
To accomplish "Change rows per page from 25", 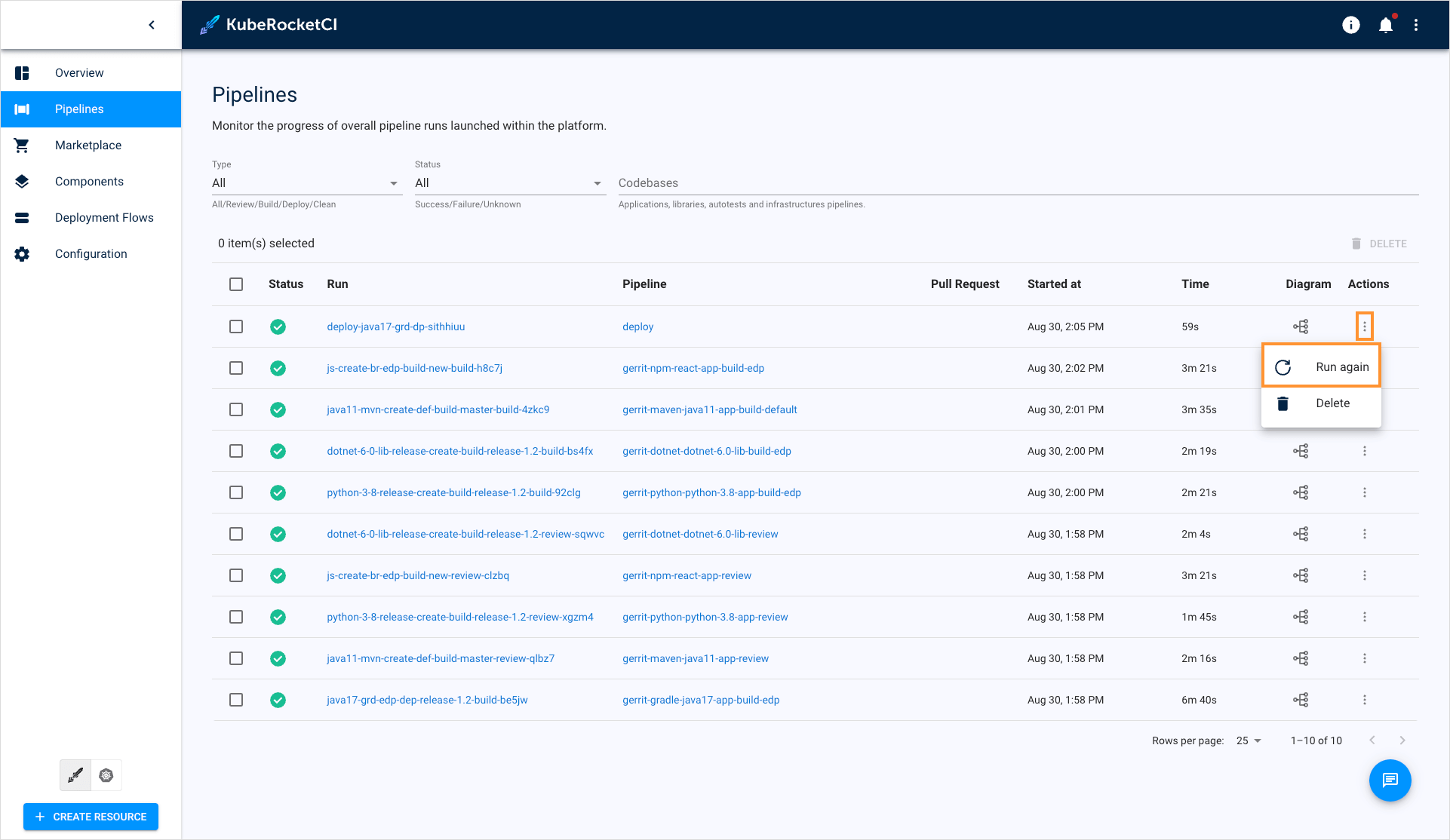I will coord(1245,740).
